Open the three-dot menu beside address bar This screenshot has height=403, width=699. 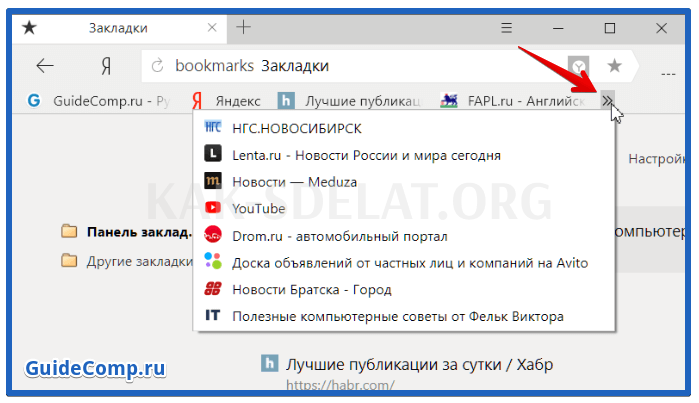coord(668,74)
